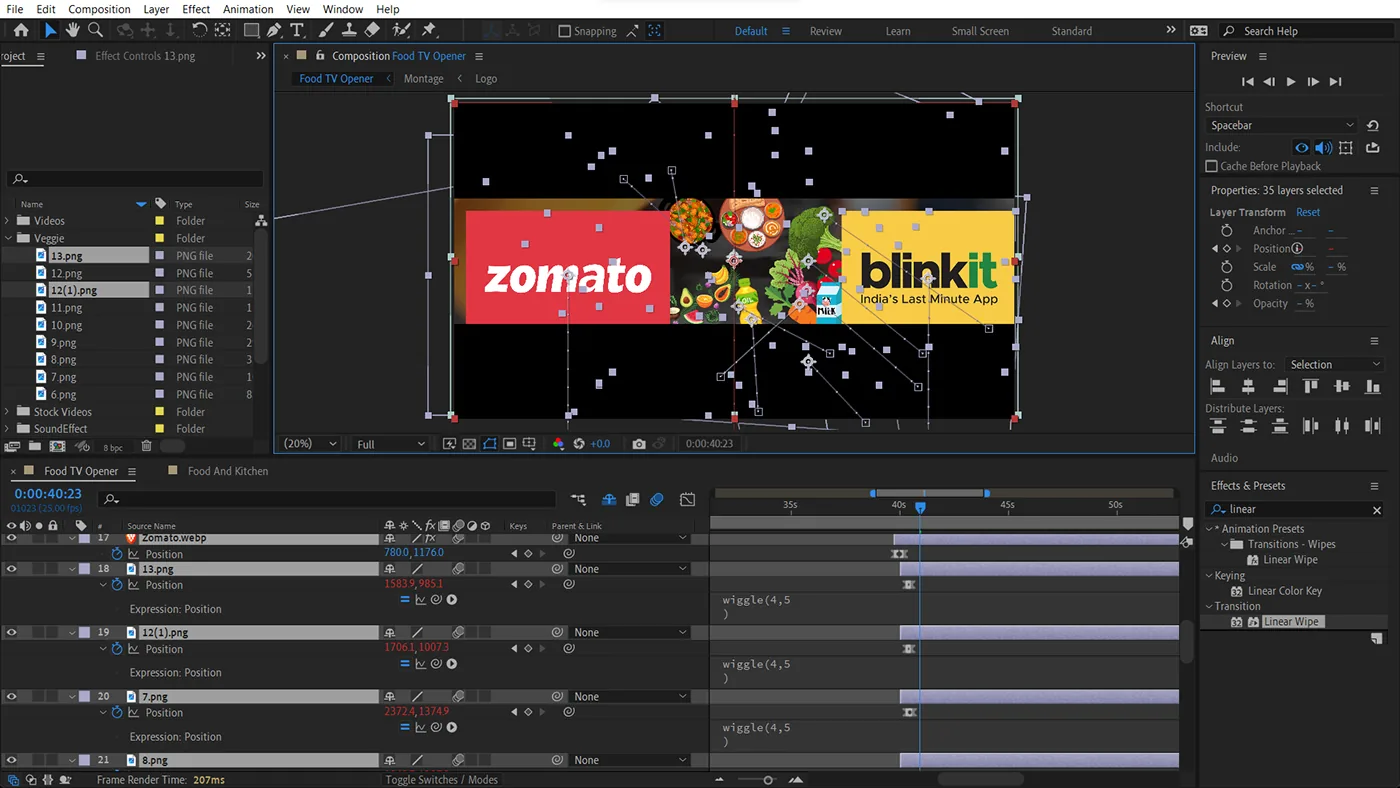Enable the Snapping checkbox
Screen dimensions: 1400x788
(x=564, y=31)
